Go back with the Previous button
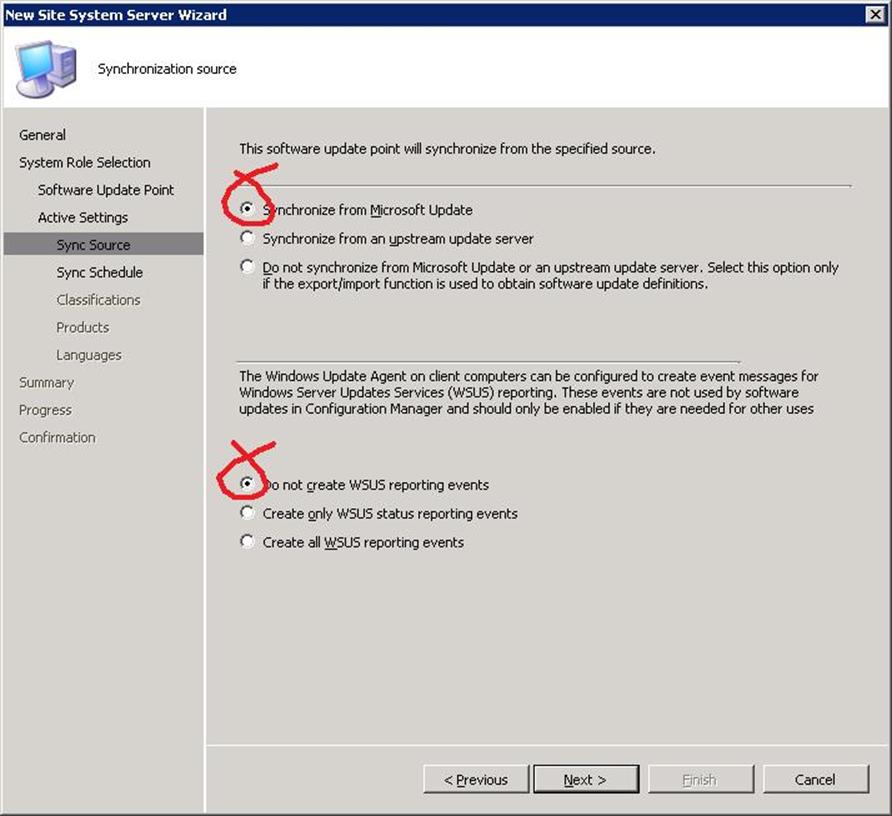Screen dimensions: 892x816 click(476, 779)
